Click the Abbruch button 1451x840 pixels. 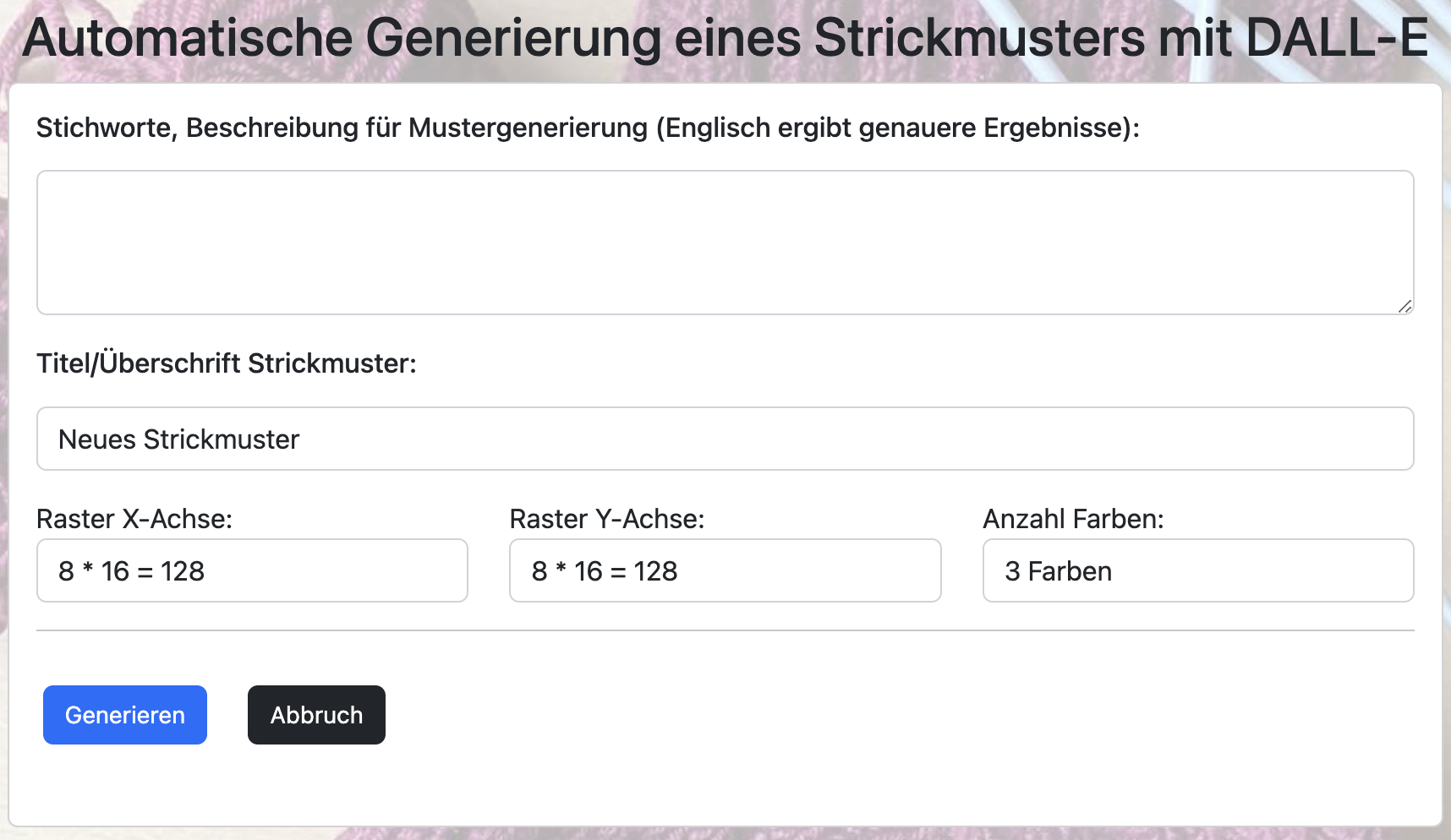click(x=316, y=715)
